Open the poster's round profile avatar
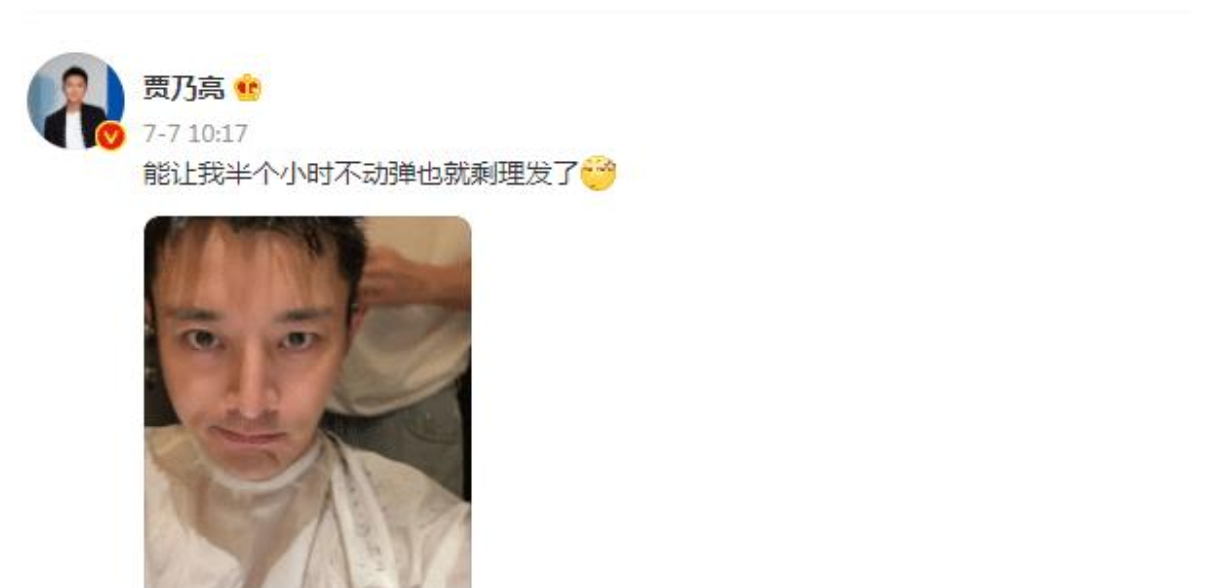The image size is (1212, 588). [76, 100]
